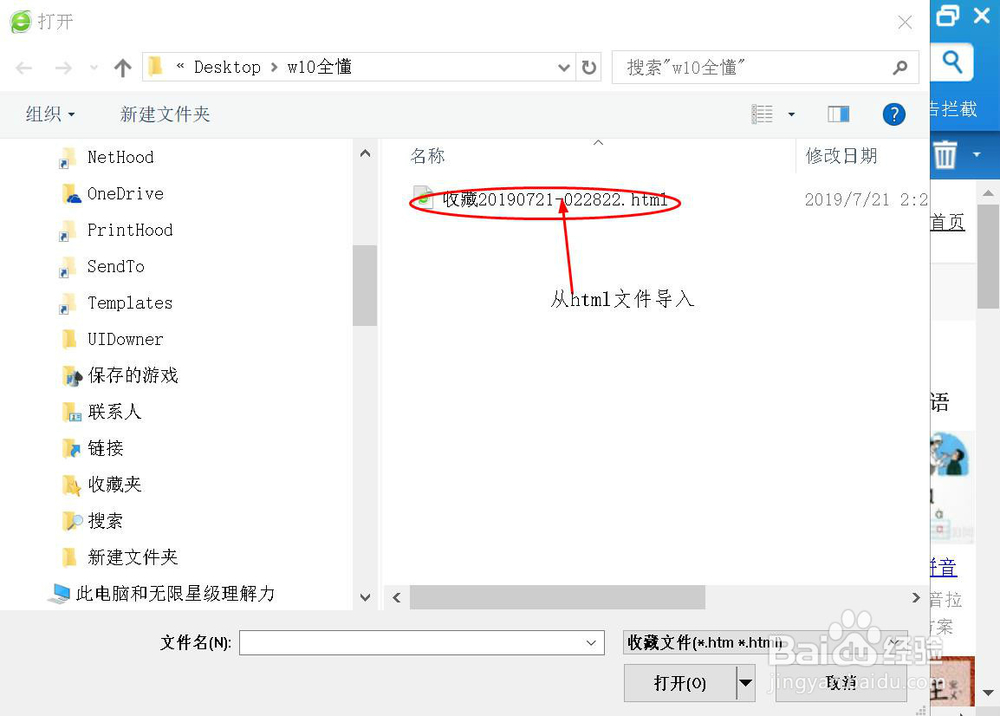The width and height of the screenshot is (1000, 716).
Task: Click the Up arrow to go to parent folder
Action: click(x=122, y=67)
